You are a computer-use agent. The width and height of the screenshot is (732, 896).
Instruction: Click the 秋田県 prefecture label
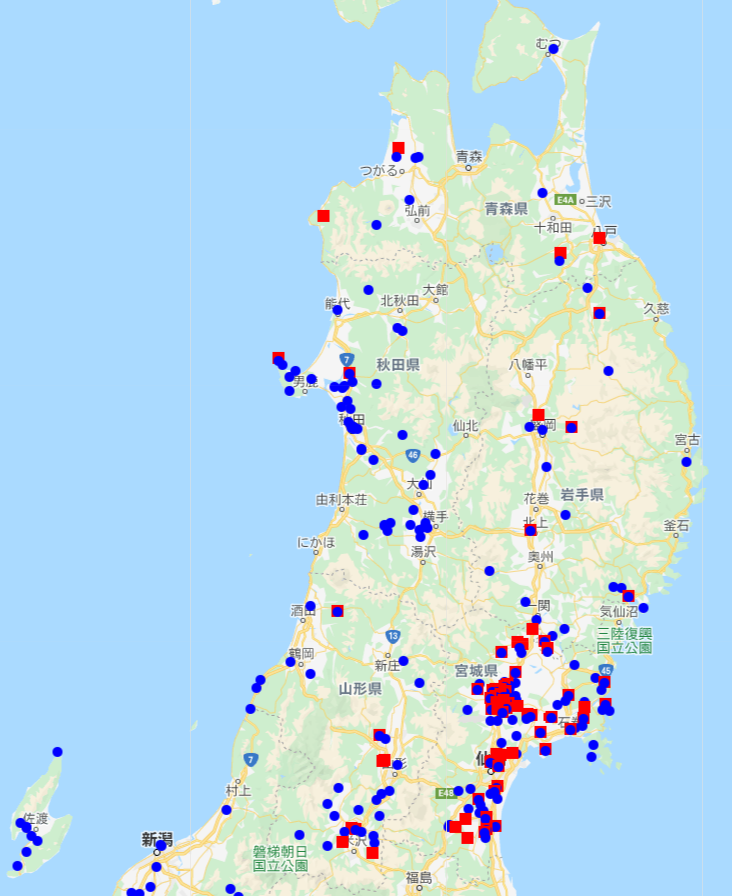coord(398,365)
